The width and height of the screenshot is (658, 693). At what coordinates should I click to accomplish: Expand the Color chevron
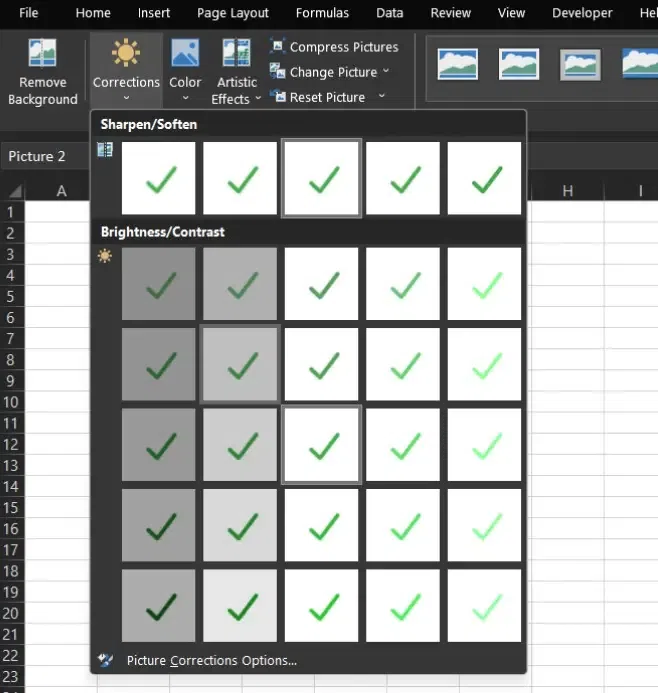[x=186, y=98]
